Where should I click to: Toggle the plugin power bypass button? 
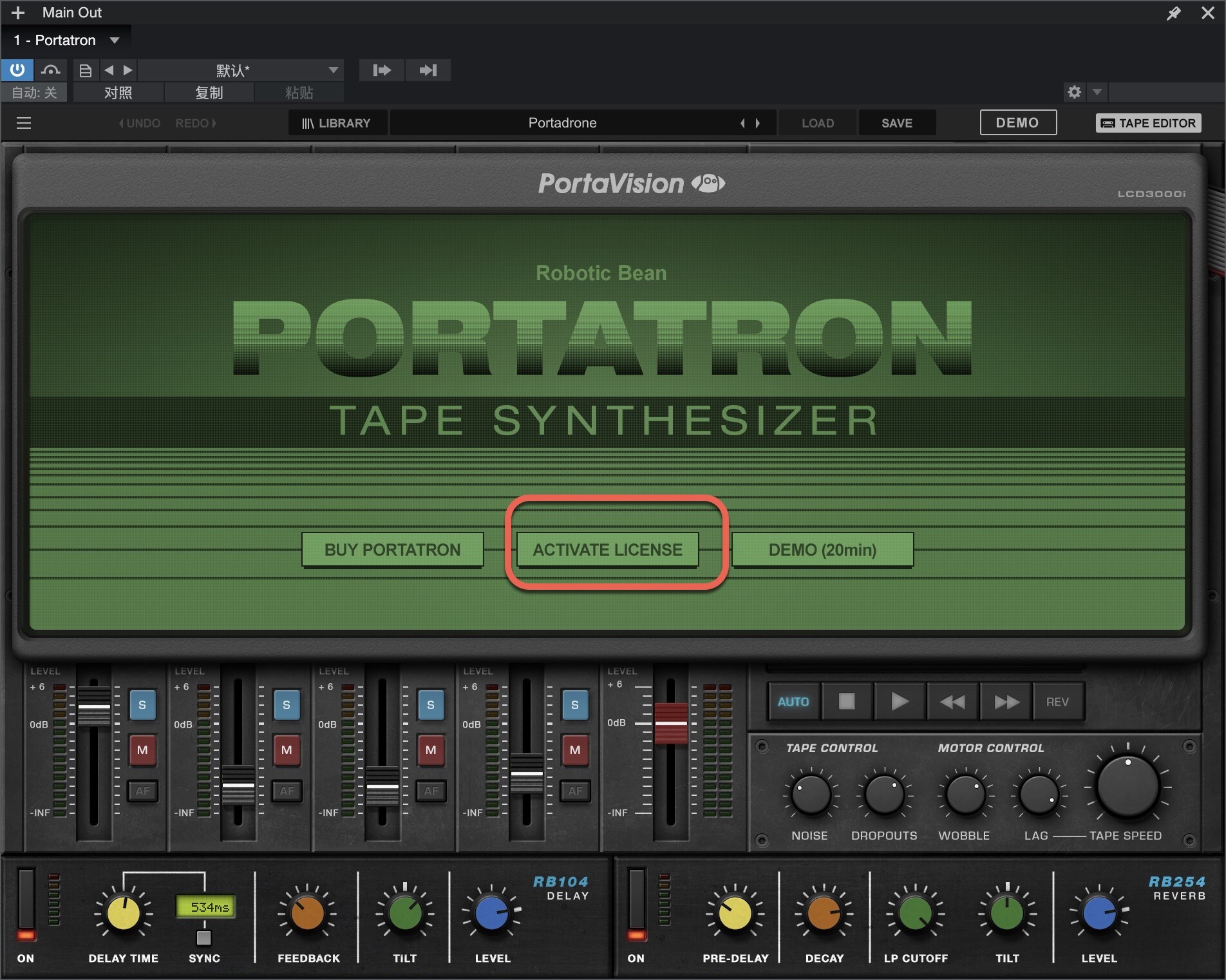[x=17, y=70]
